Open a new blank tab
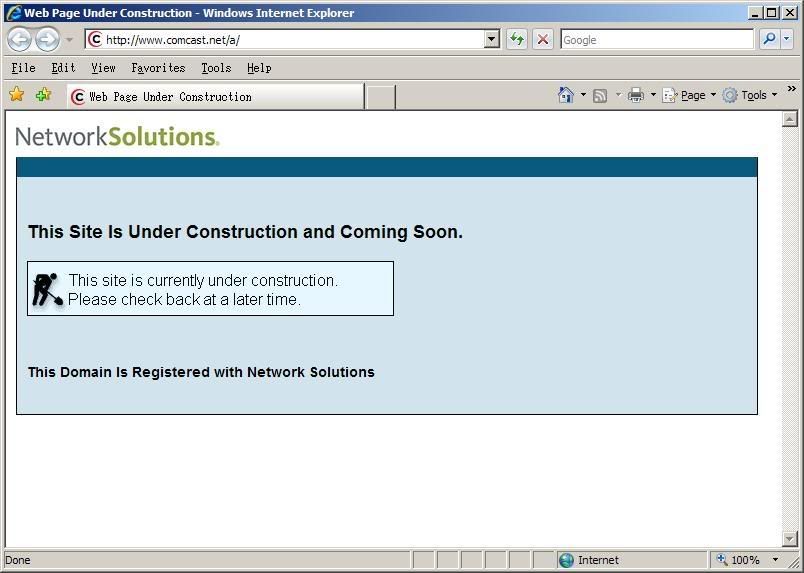The height and width of the screenshot is (573, 804). click(x=380, y=97)
